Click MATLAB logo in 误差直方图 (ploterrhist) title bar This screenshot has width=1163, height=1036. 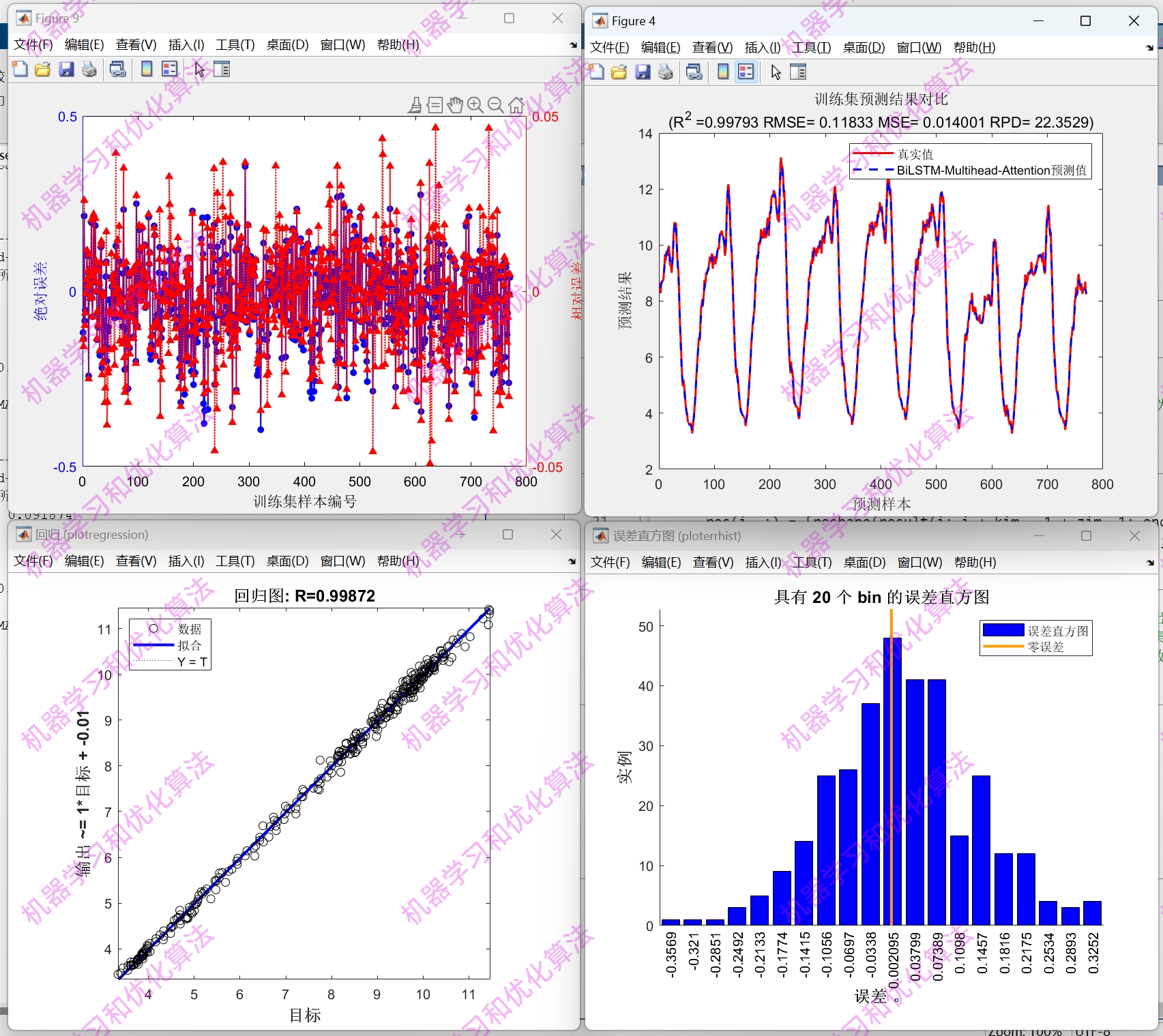tap(601, 536)
